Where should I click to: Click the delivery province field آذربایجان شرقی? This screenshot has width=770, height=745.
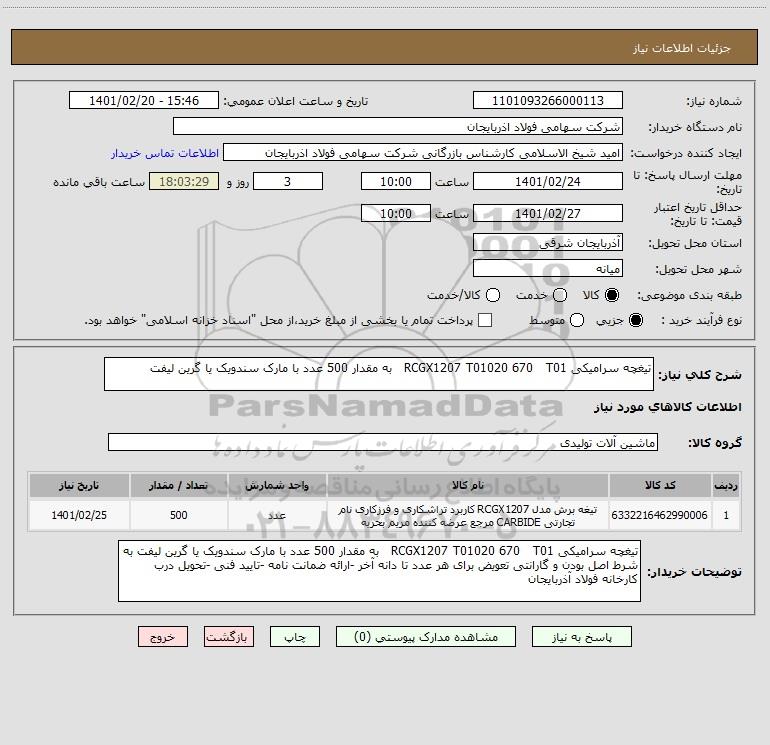pyautogui.click(x=548, y=243)
